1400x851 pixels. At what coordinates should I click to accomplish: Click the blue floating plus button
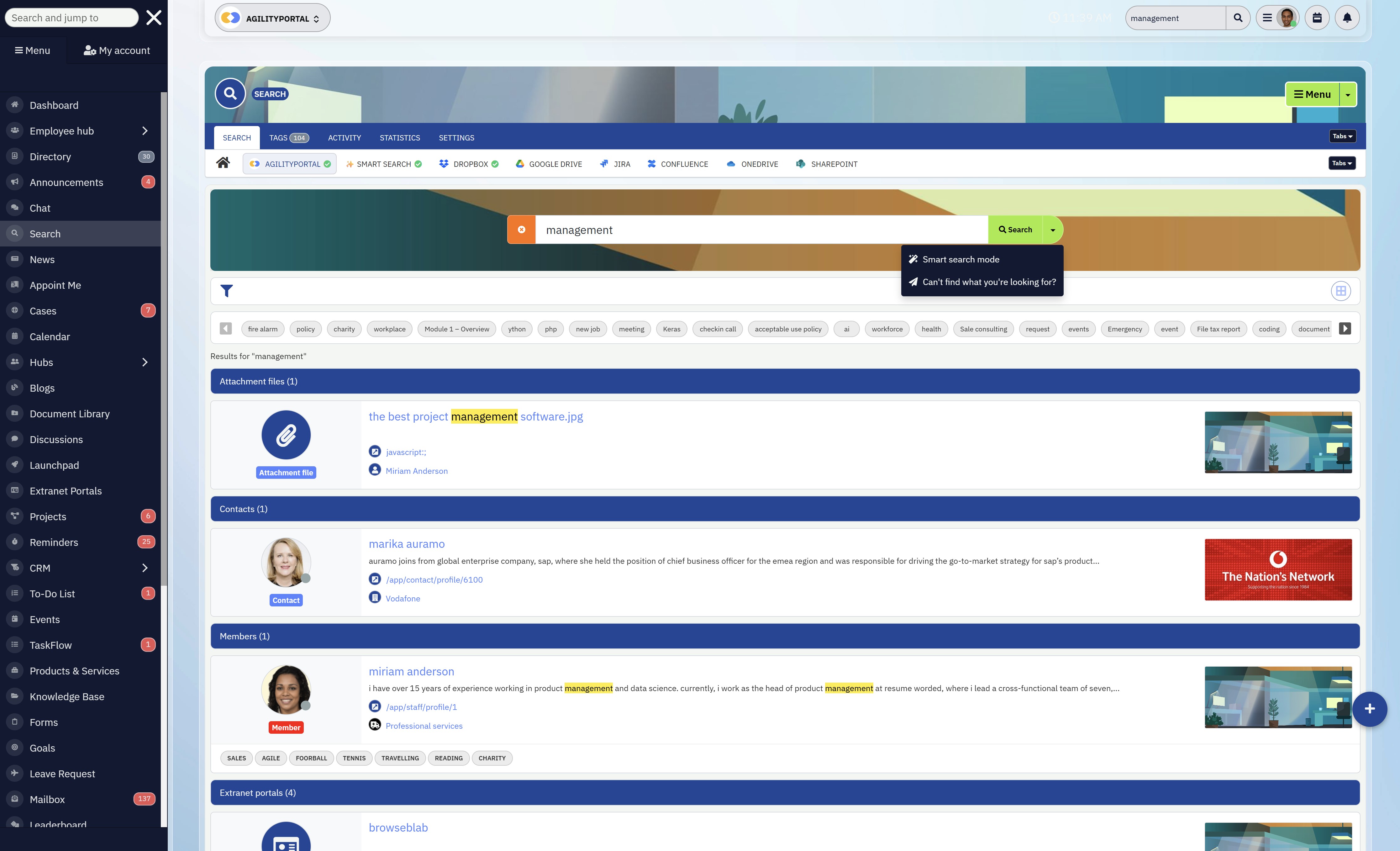pos(1369,709)
